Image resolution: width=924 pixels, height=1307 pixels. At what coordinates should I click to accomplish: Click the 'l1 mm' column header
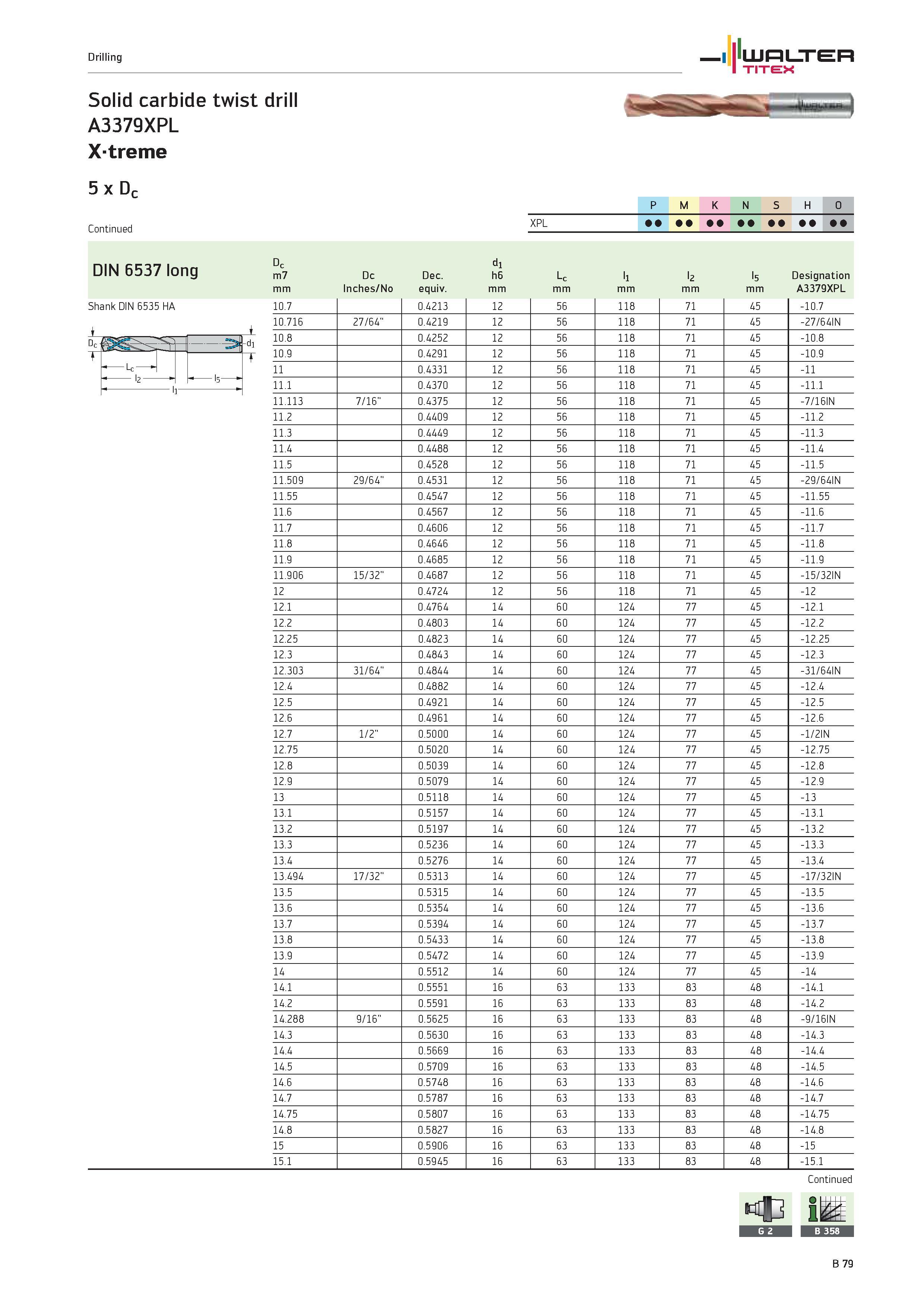click(x=626, y=282)
